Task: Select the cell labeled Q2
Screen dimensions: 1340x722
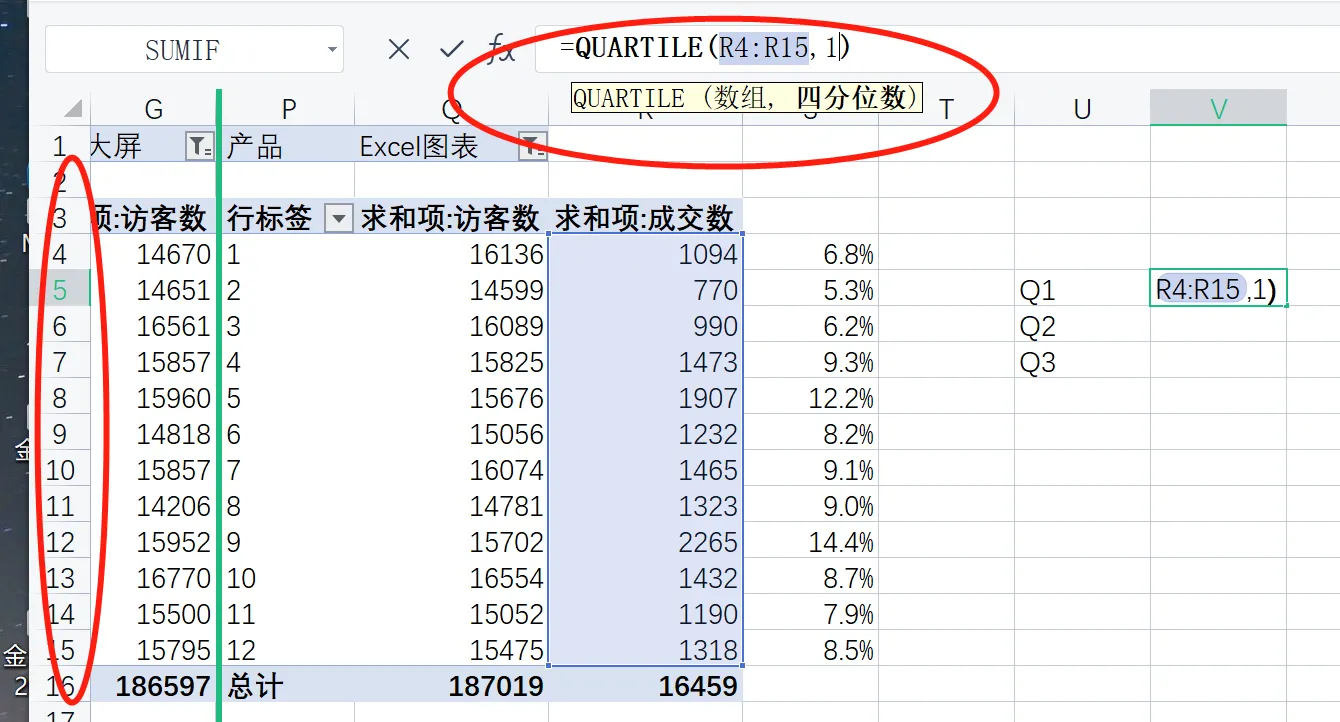Action: (1082, 326)
